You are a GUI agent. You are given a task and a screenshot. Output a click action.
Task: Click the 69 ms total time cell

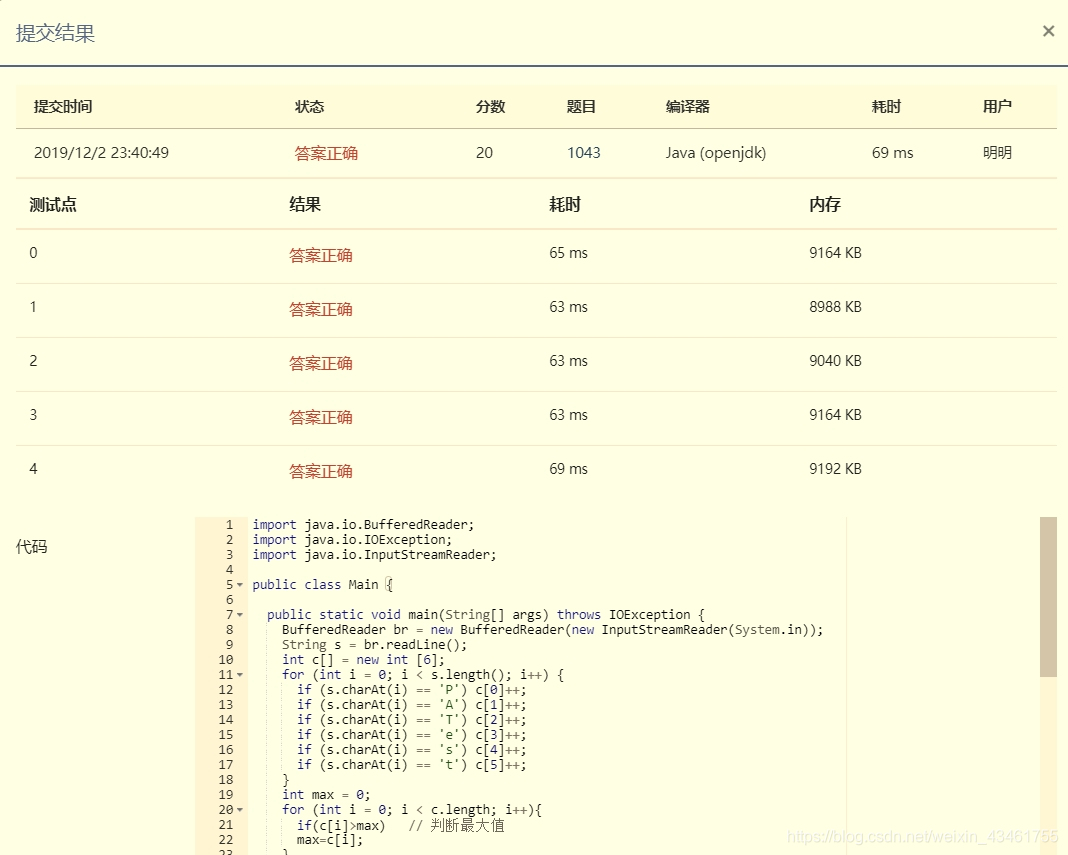(892, 153)
